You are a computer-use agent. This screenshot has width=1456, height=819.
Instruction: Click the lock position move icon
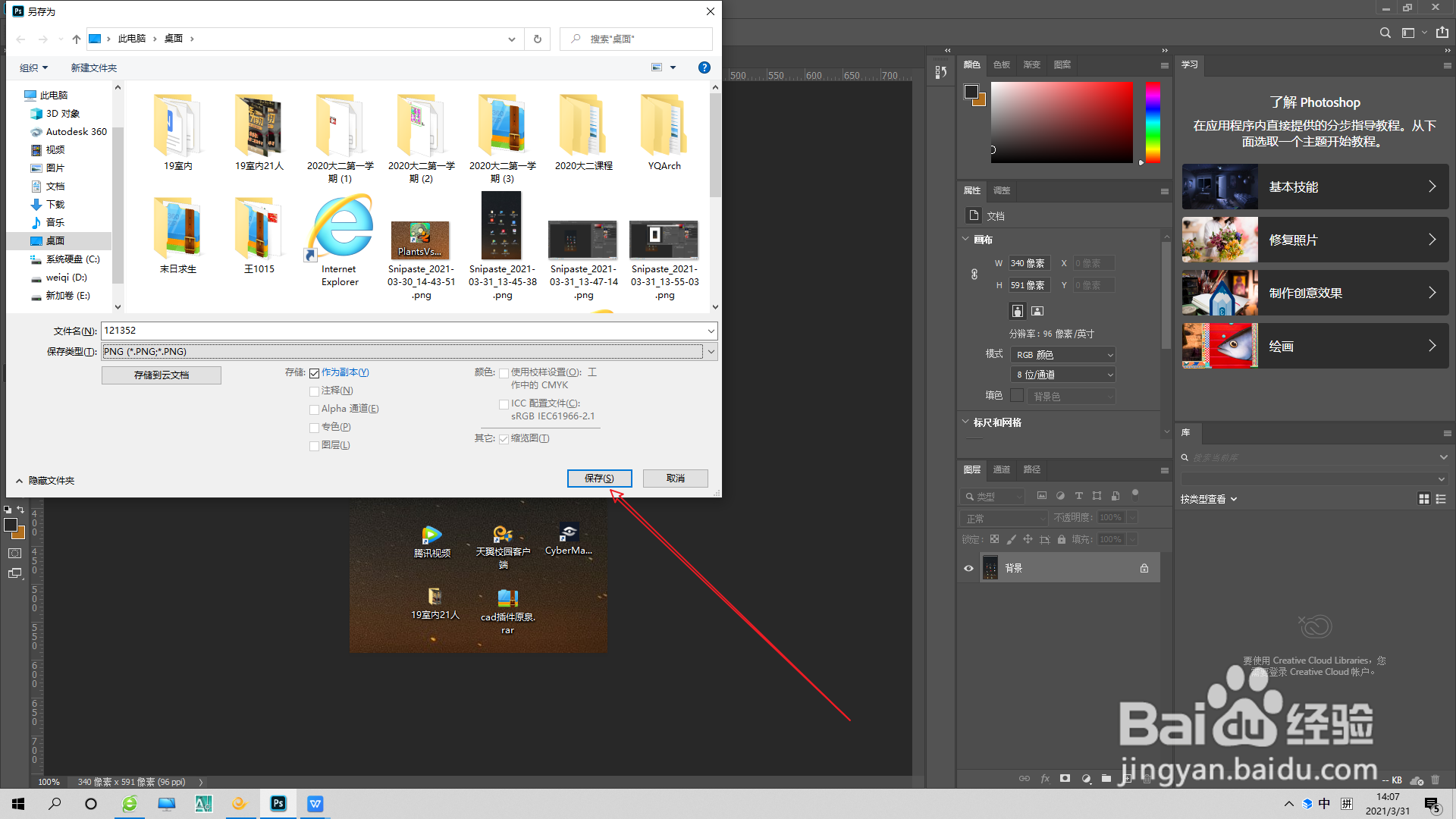1028,539
